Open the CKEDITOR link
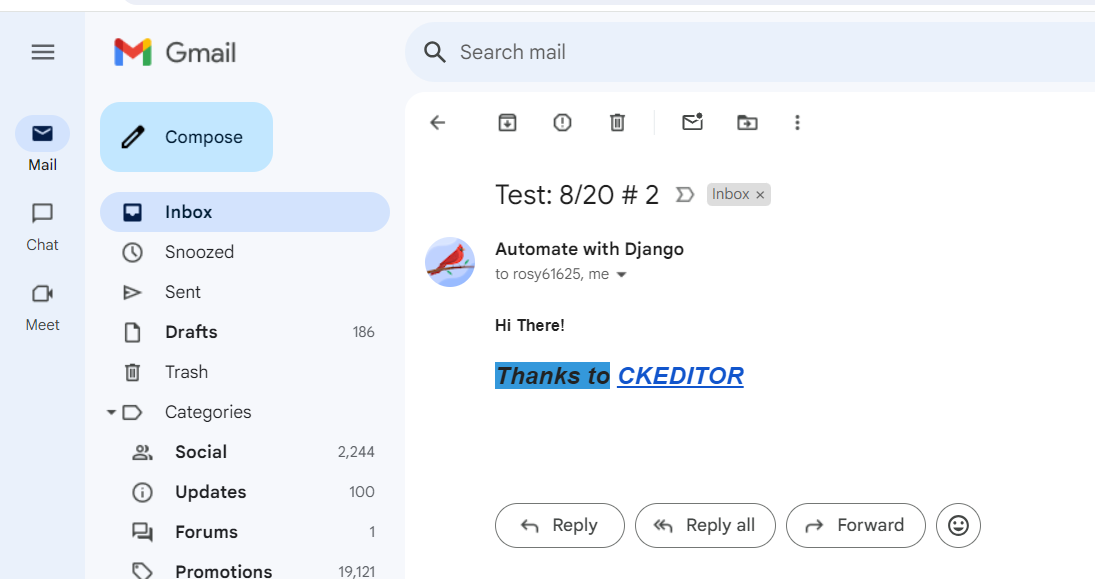This screenshot has width=1095, height=579. [x=681, y=376]
